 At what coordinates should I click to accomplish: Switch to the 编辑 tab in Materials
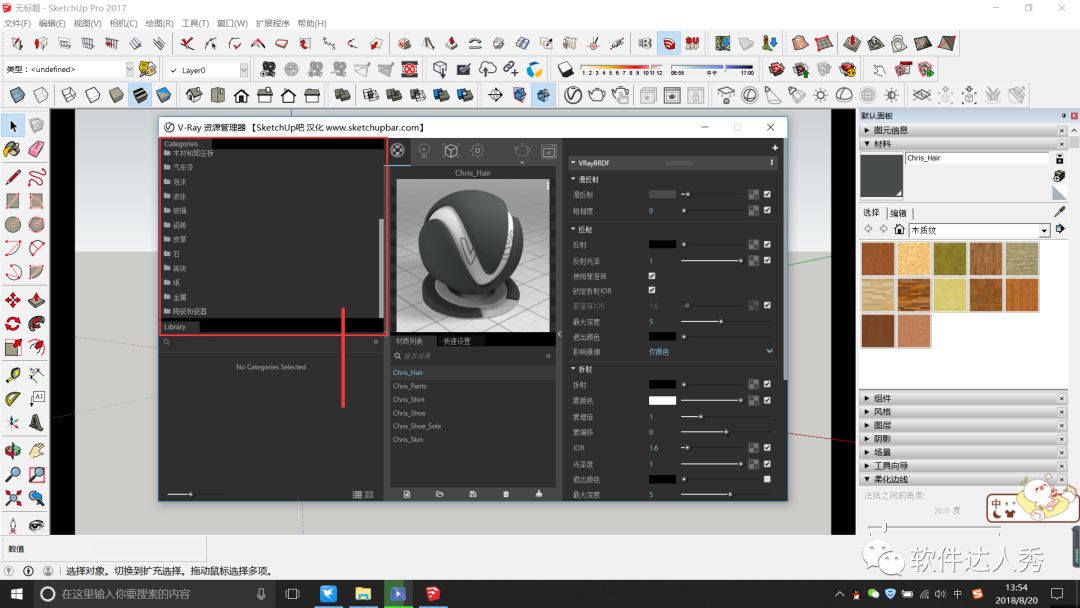(898, 213)
